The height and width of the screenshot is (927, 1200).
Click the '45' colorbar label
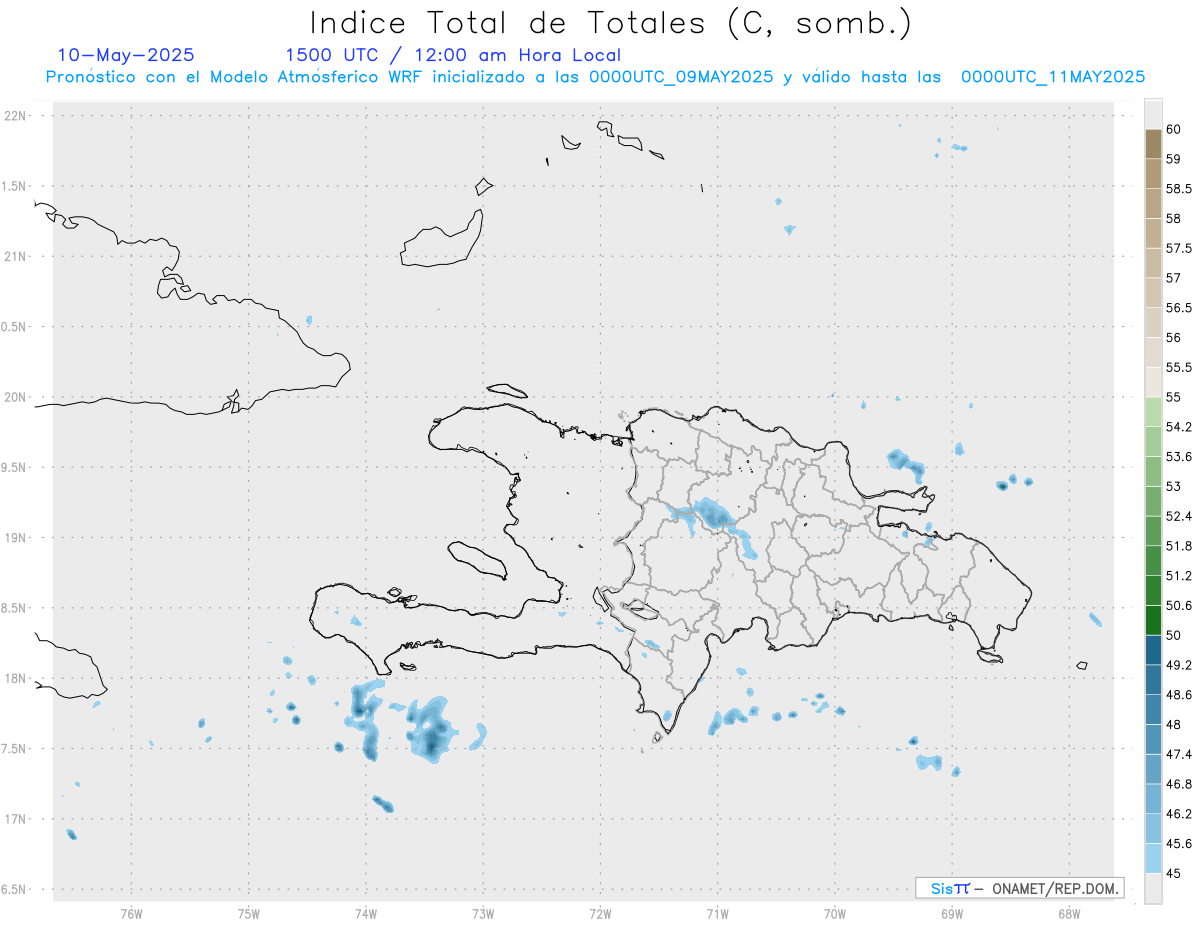point(1173,873)
